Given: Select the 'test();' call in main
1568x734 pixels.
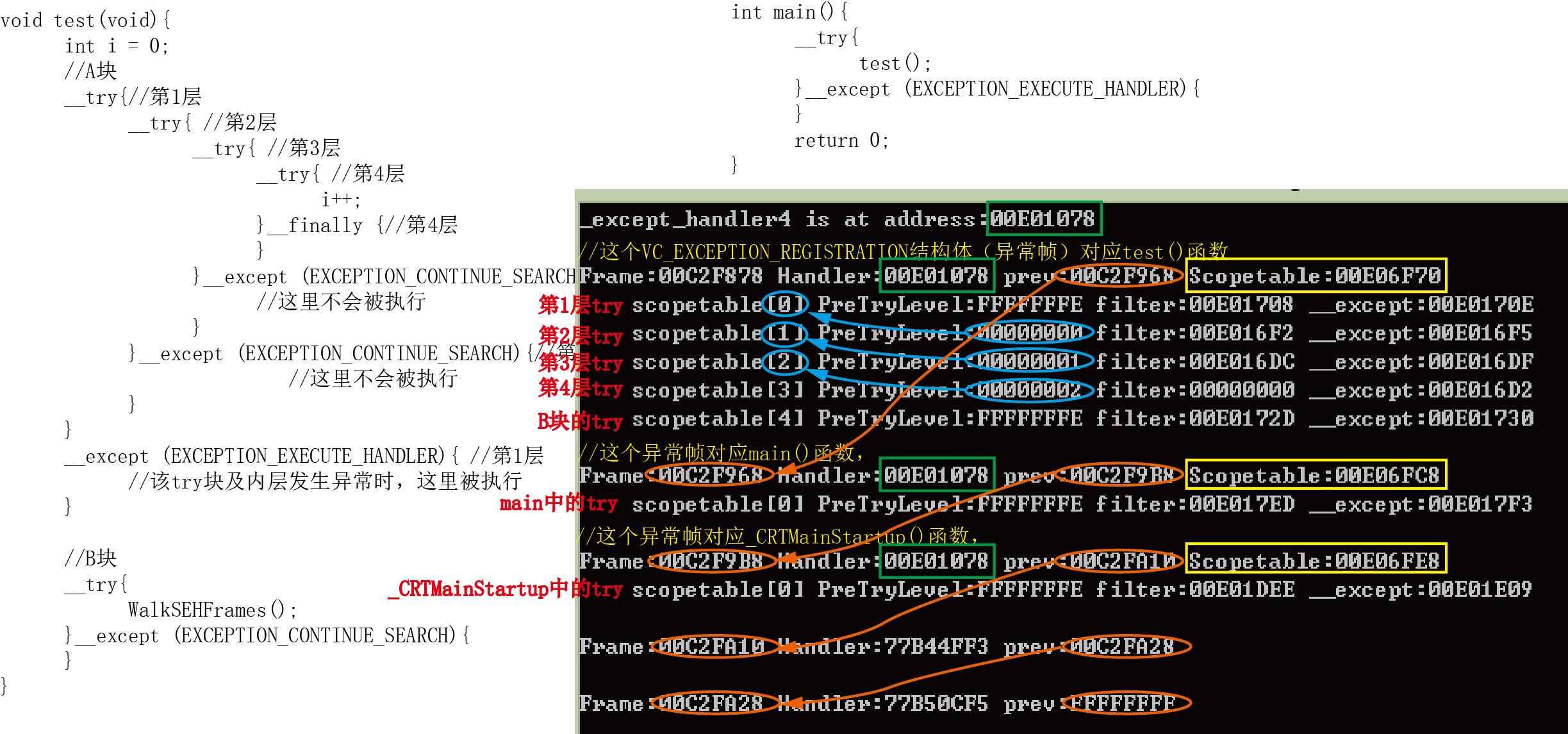Looking at the screenshot, I should (895, 63).
